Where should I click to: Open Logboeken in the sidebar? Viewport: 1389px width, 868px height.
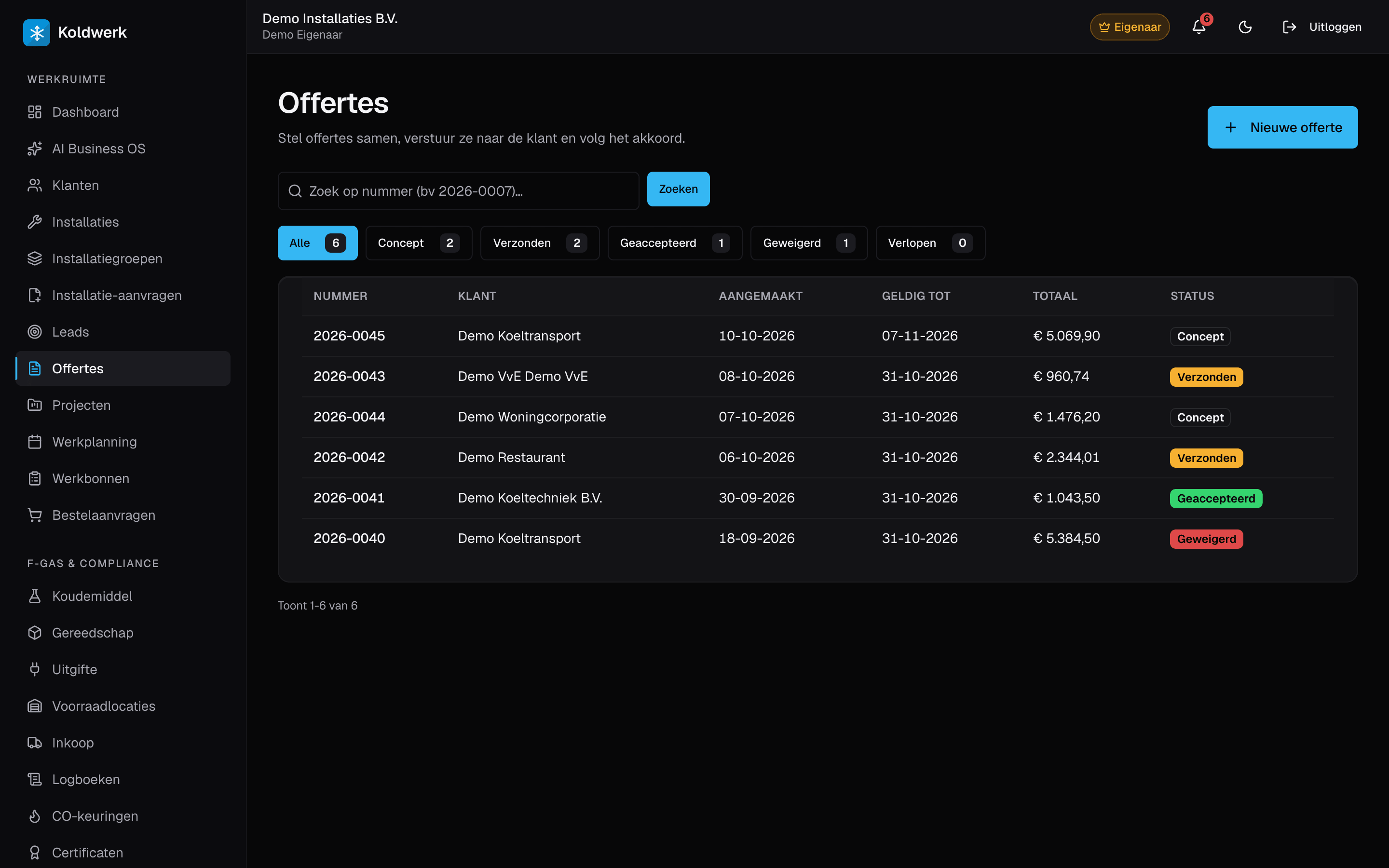point(123,780)
